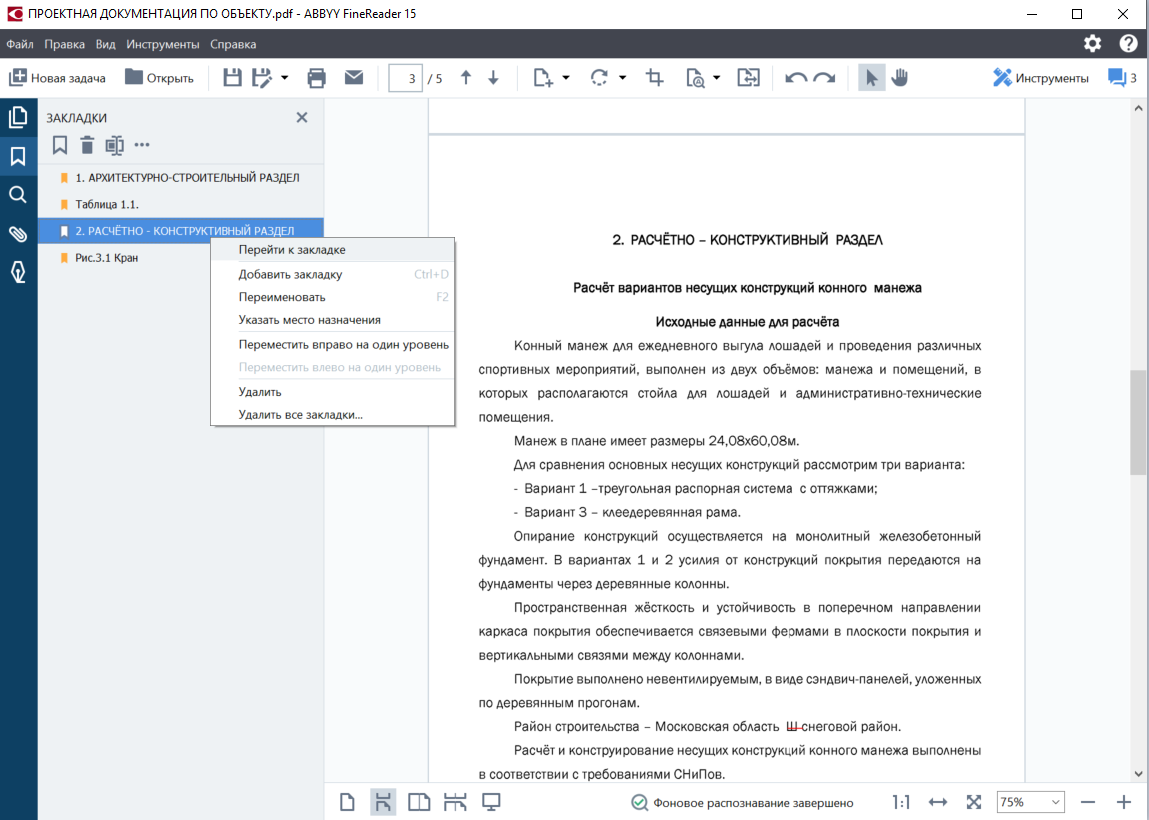Image resolution: width=1149 pixels, height=820 pixels.
Task: Open FineReader settings gear
Action: 1093,44
